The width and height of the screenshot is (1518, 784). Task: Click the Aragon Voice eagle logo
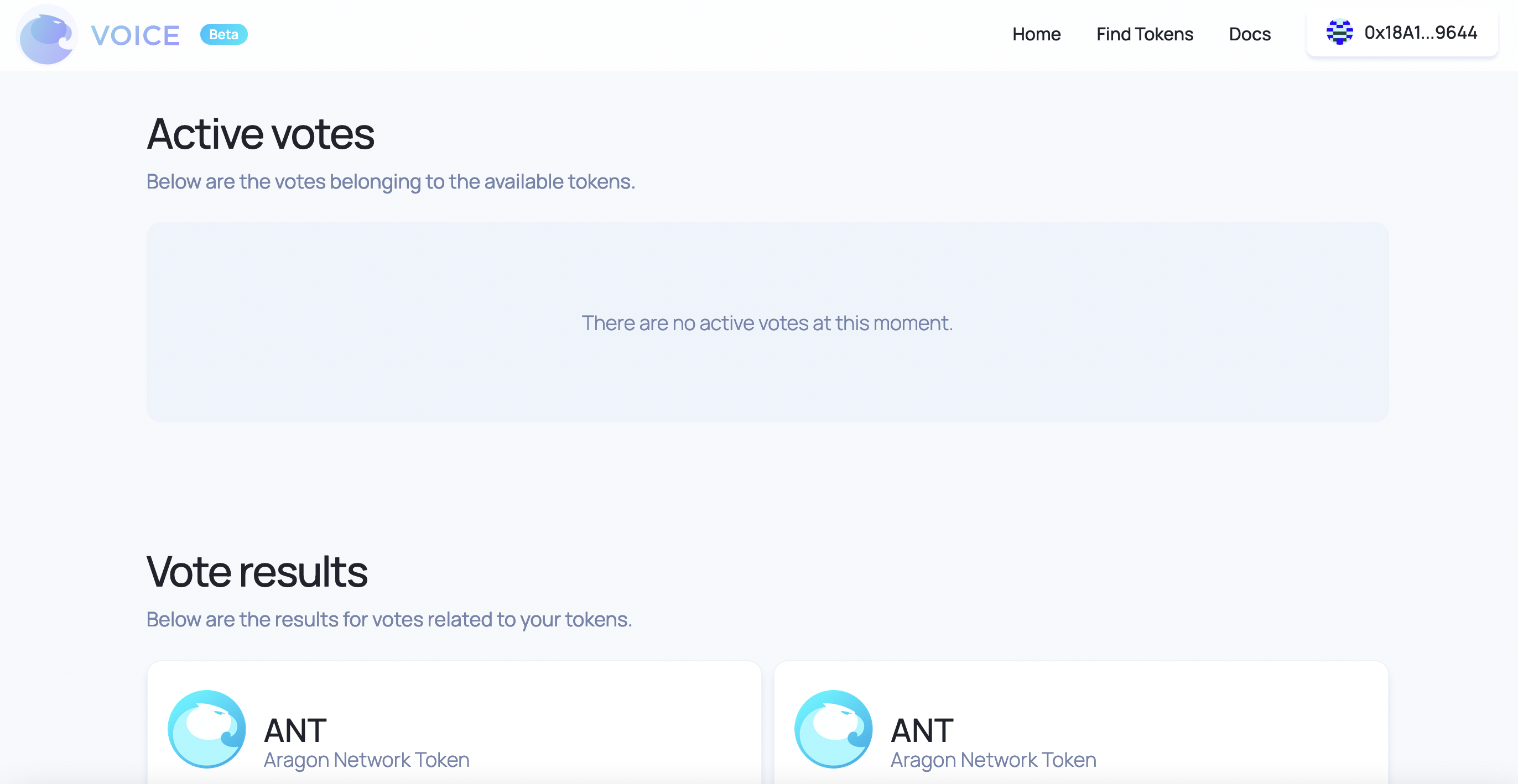47,35
